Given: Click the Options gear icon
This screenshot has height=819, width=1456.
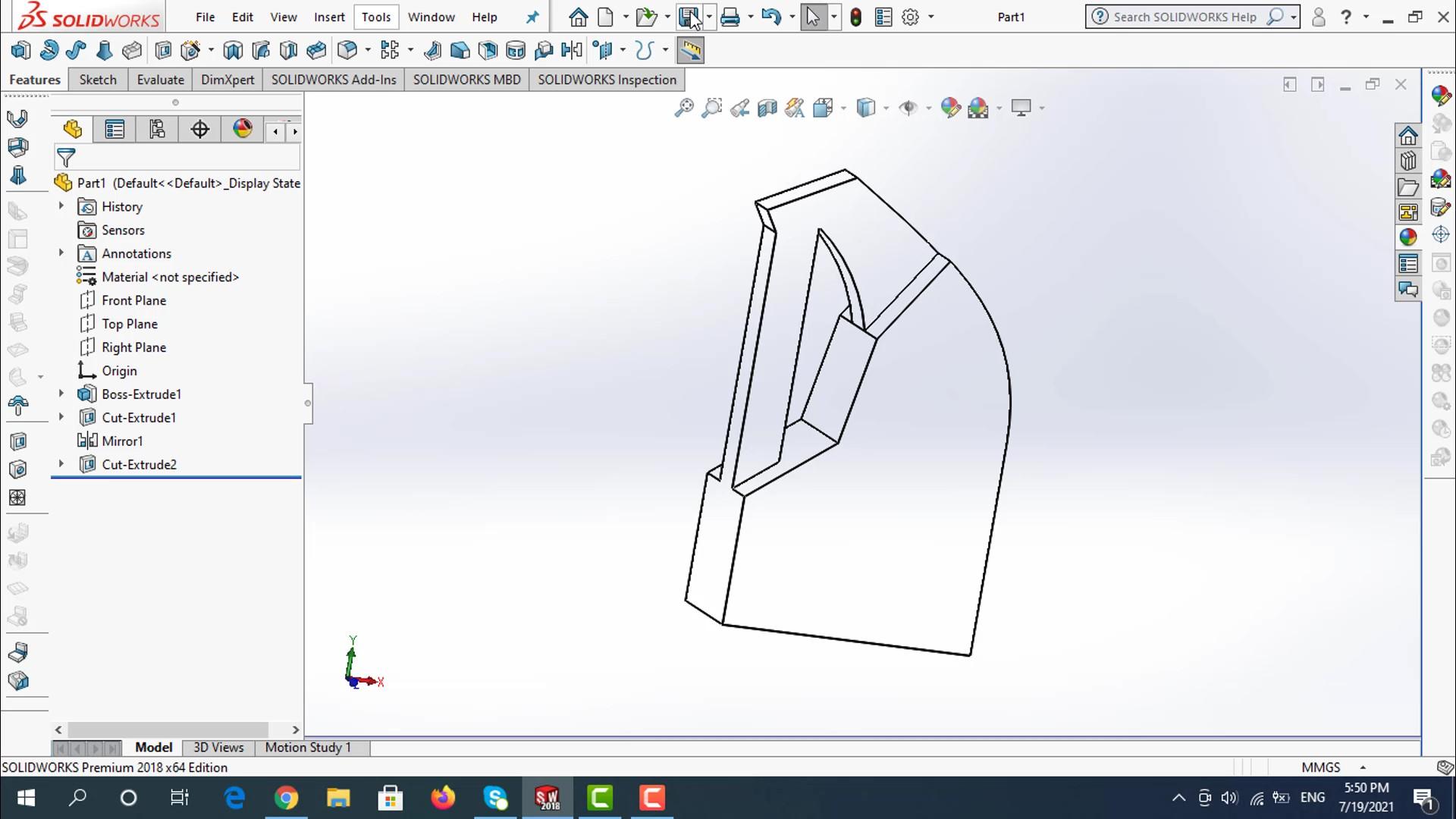Looking at the screenshot, I should pyautogui.click(x=911, y=17).
